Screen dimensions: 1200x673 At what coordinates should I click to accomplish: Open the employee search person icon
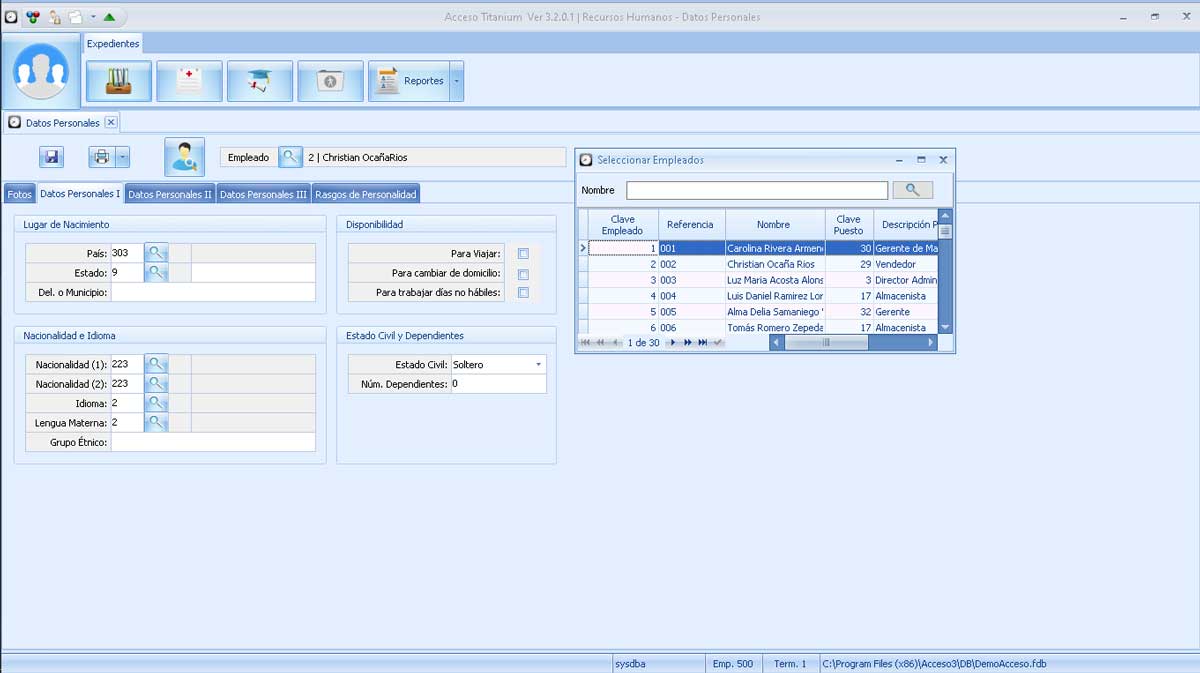coord(184,157)
